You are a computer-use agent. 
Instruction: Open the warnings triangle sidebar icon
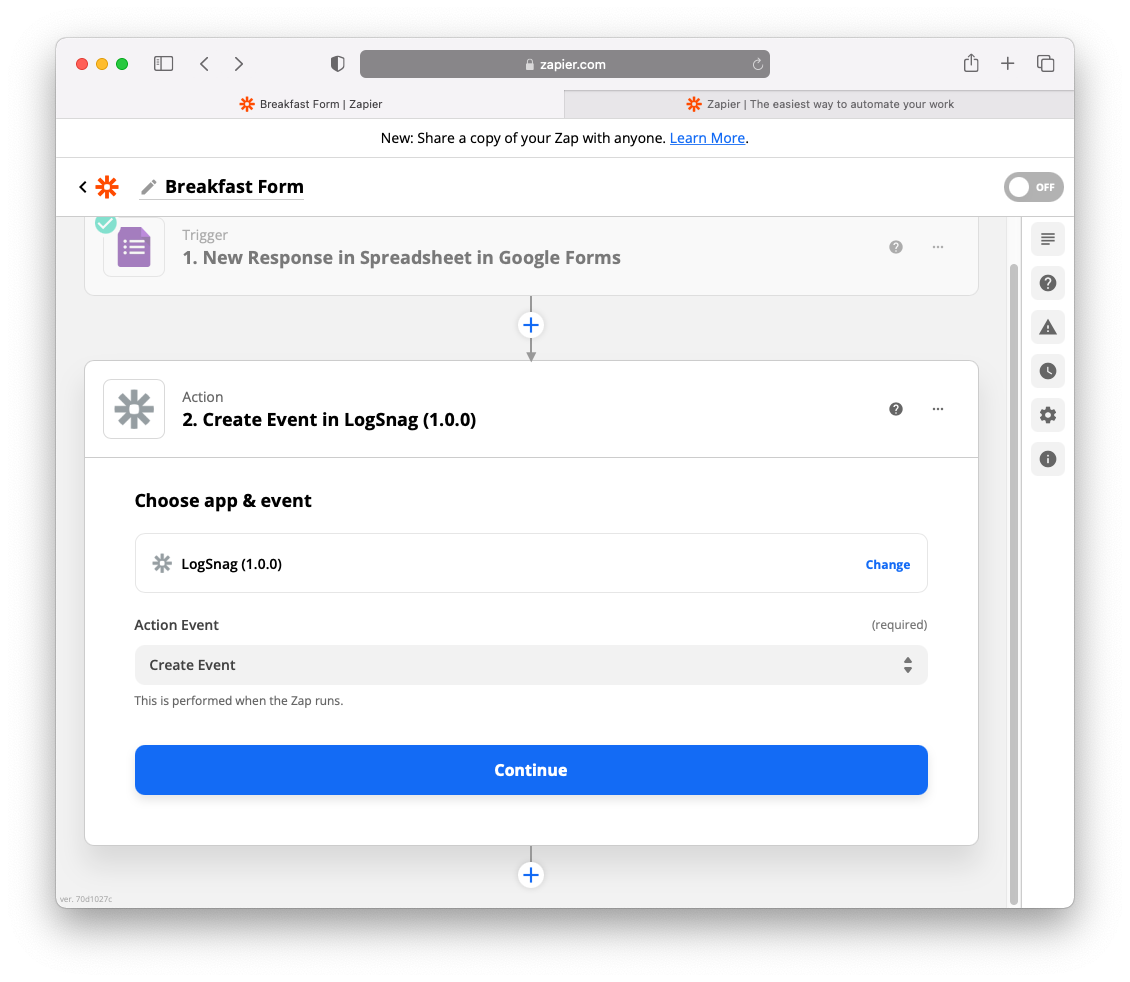tap(1048, 327)
